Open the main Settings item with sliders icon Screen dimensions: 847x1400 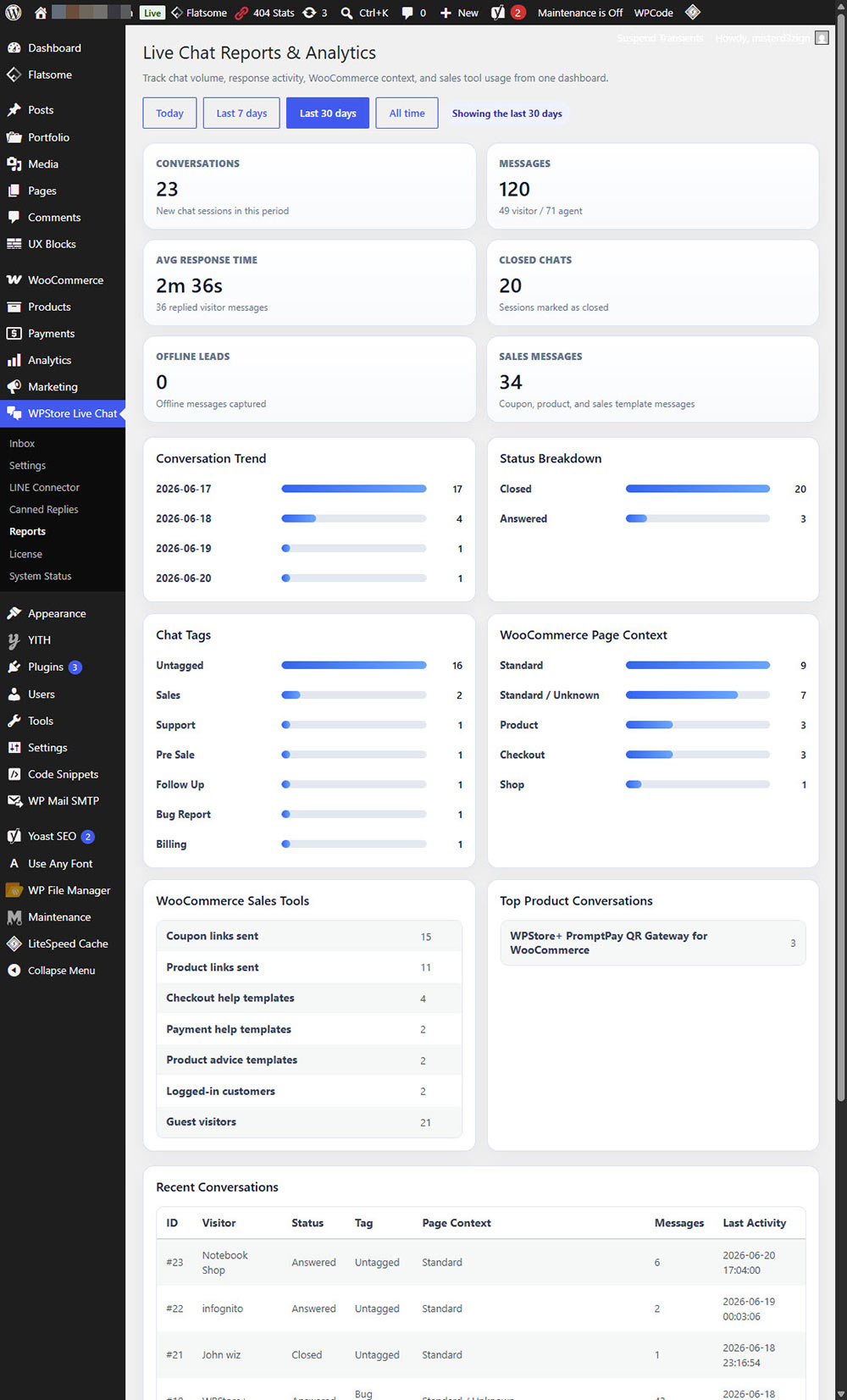[63, 748]
